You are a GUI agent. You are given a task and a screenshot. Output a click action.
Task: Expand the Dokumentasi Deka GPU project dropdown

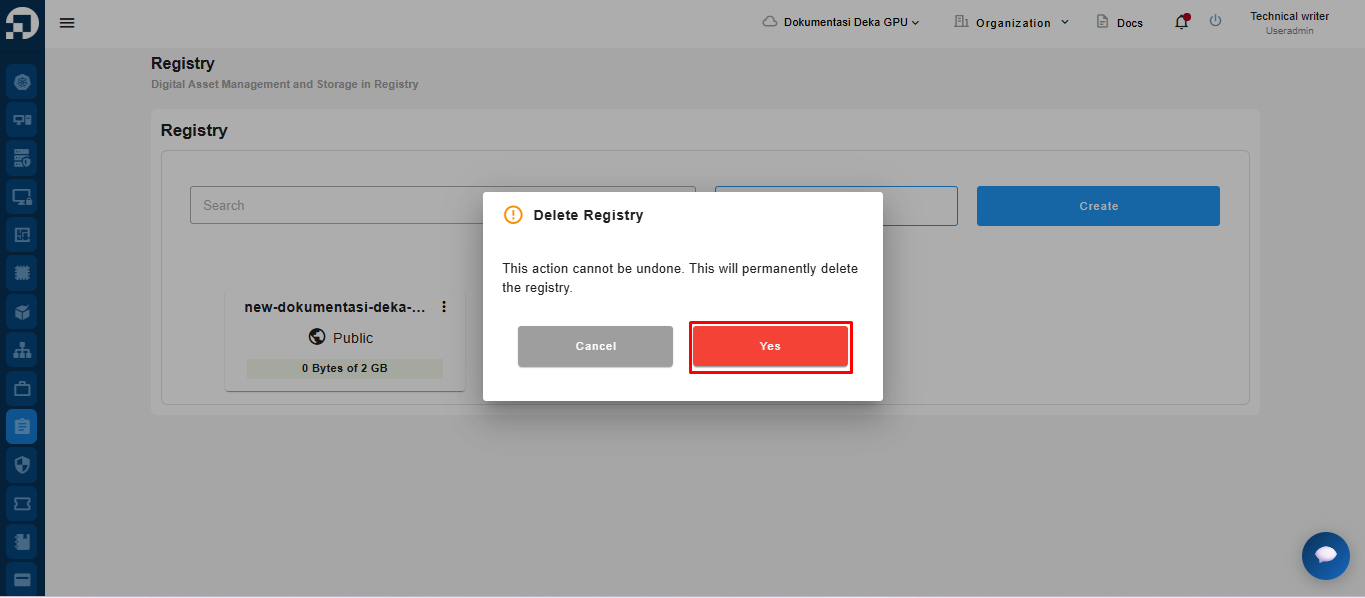click(x=840, y=22)
